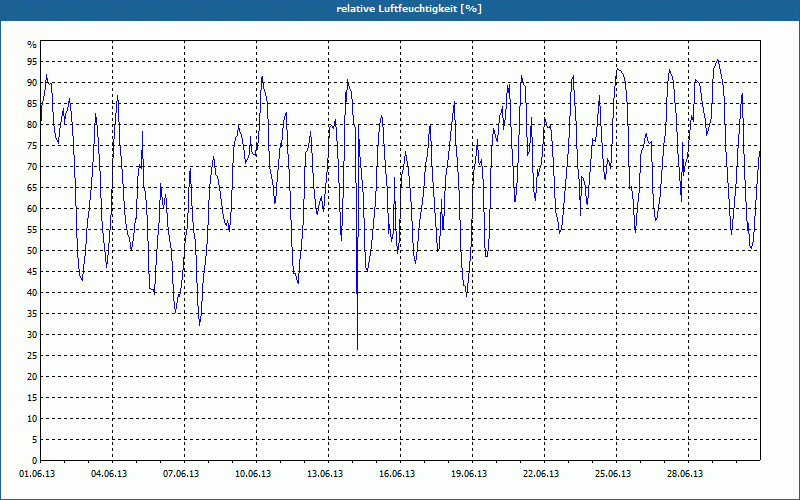Click the date label 10.06.13
This screenshot has height=500, width=800.
[253, 474]
